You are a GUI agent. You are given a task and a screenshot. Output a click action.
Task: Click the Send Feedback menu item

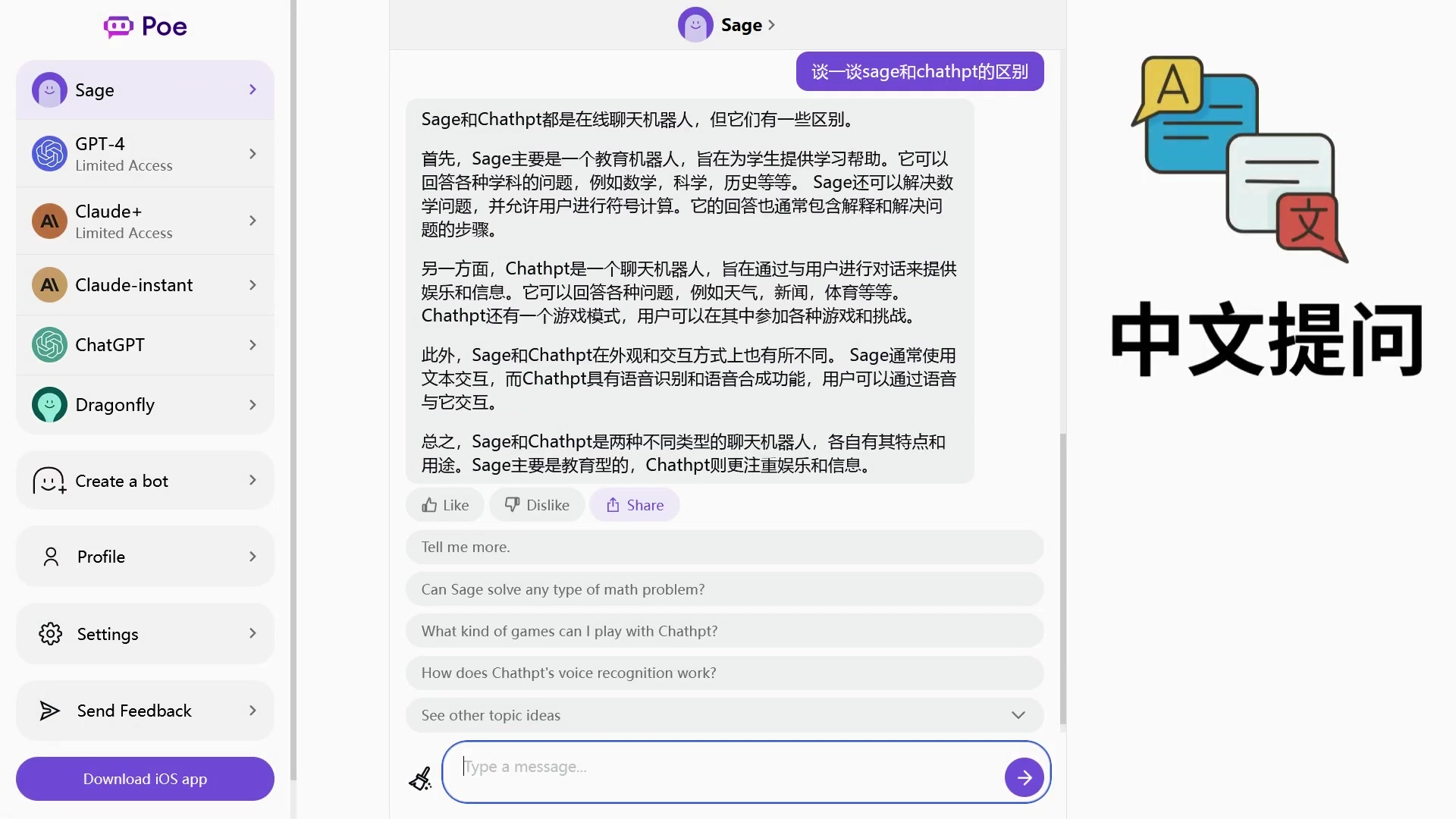tap(144, 710)
